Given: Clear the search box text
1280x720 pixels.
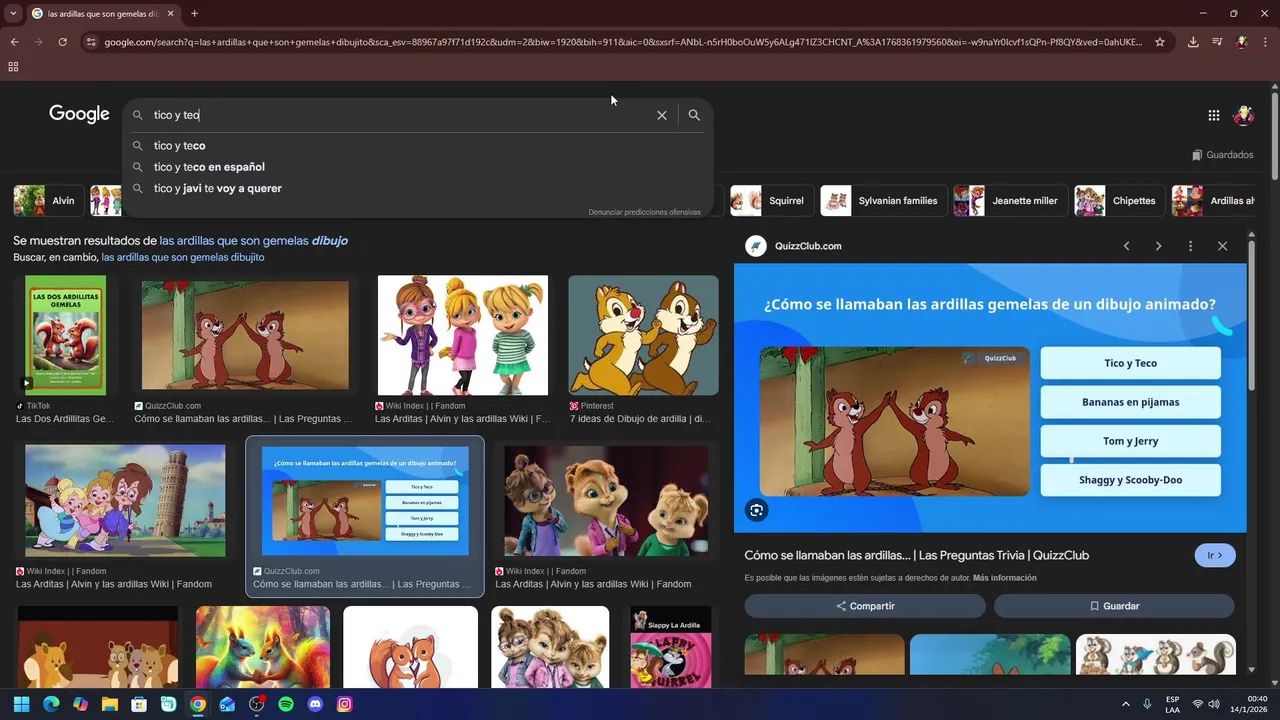Looking at the screenshot, I should [x=661, y=115].
